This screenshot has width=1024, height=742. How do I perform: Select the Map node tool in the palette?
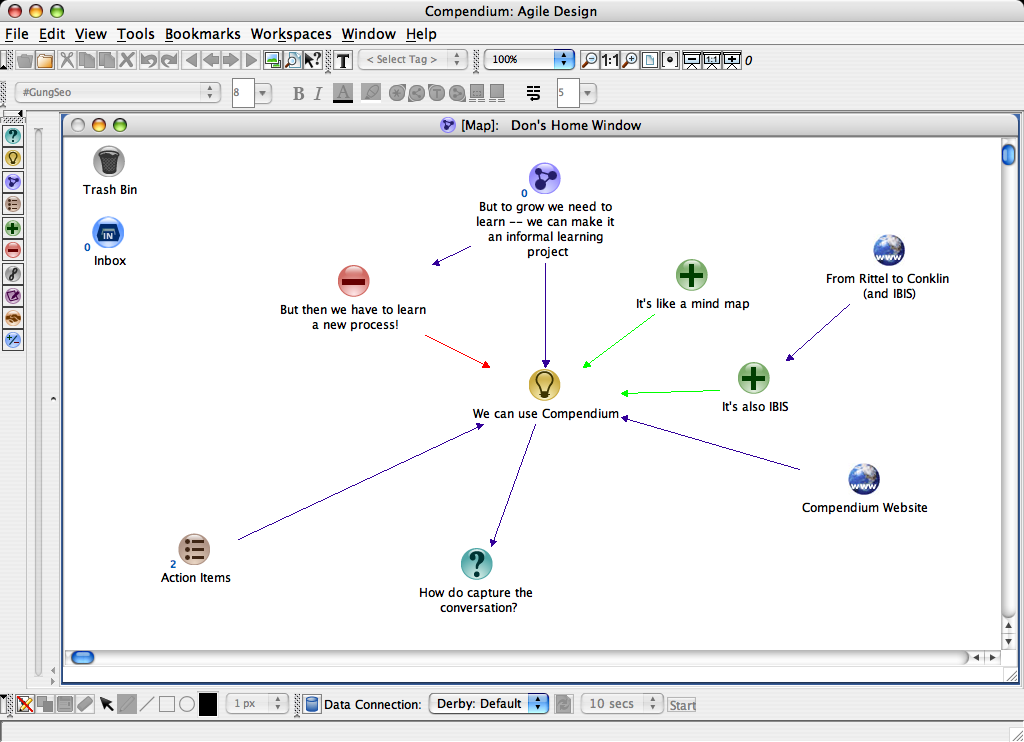click(x=12, y=182)
